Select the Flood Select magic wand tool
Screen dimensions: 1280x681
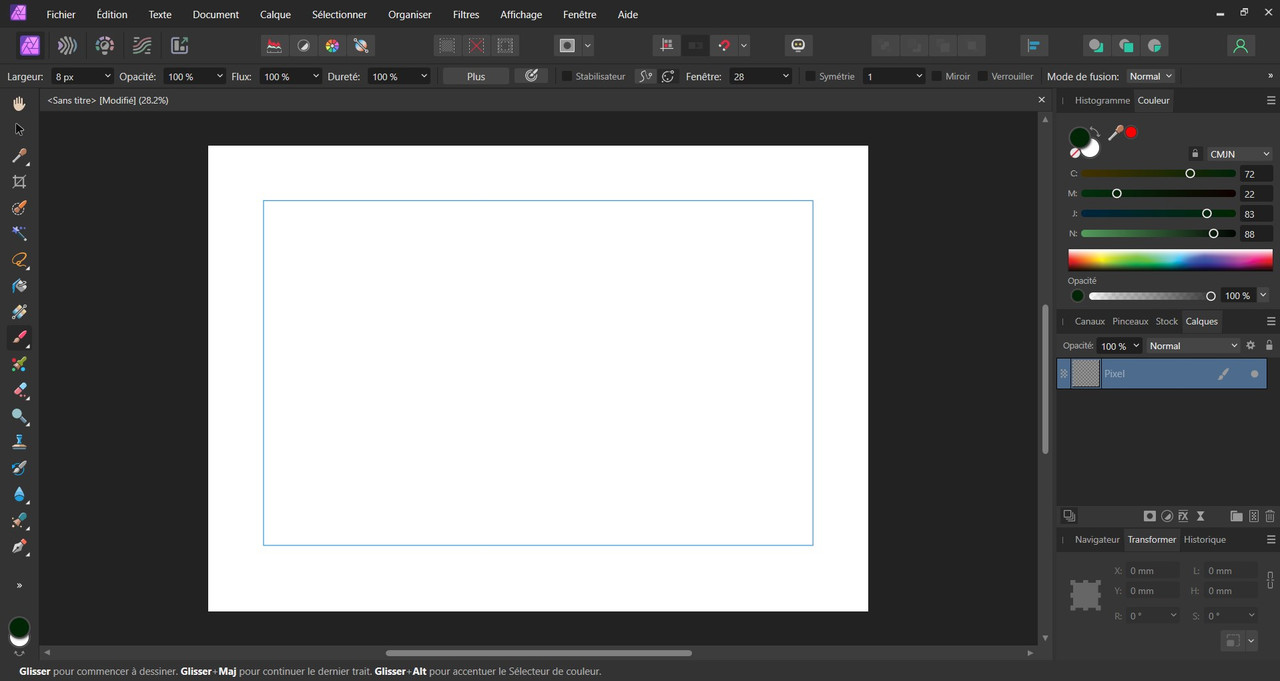click(19, 233)
